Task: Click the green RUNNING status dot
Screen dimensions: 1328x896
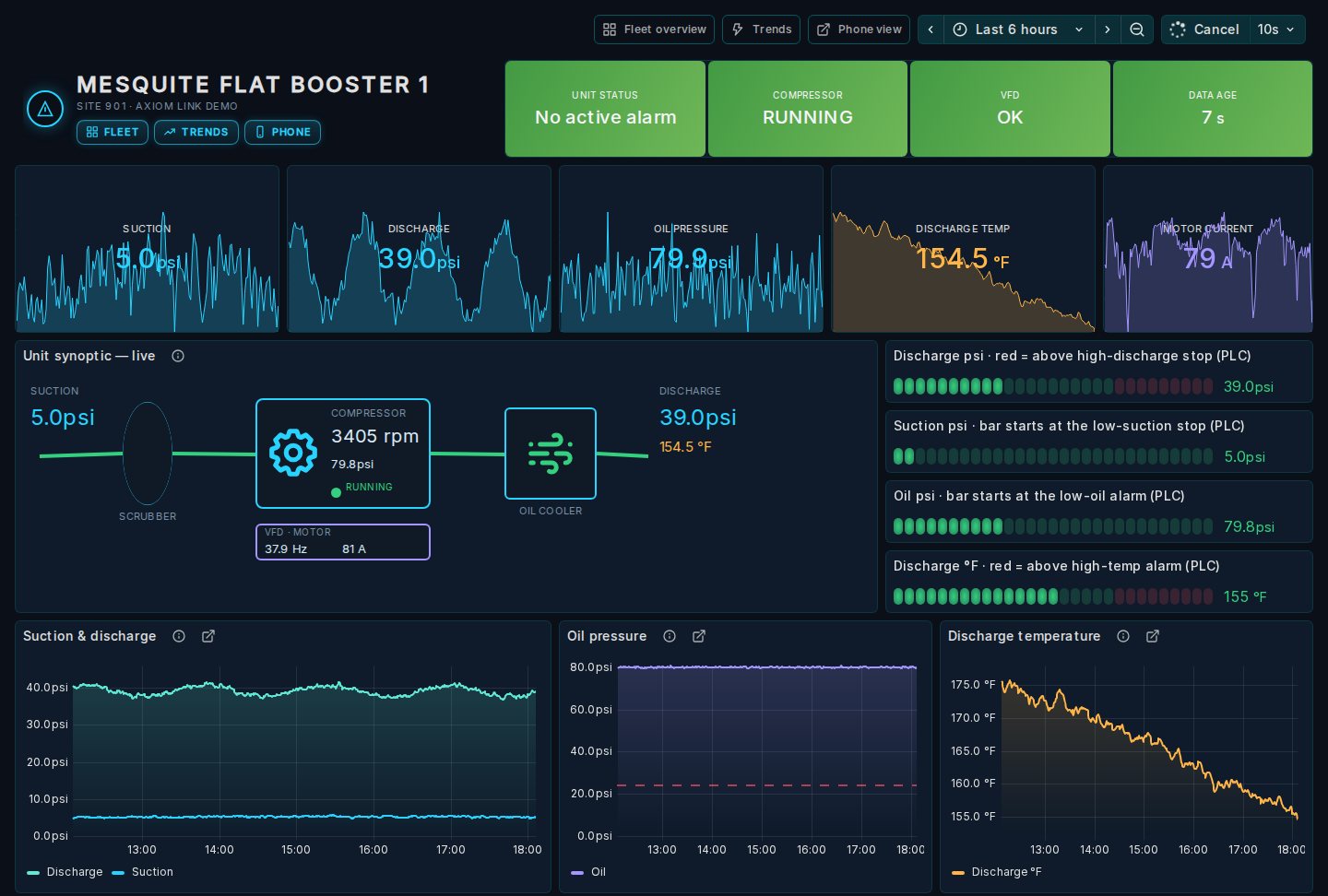Action: click(x=336, y=492)
